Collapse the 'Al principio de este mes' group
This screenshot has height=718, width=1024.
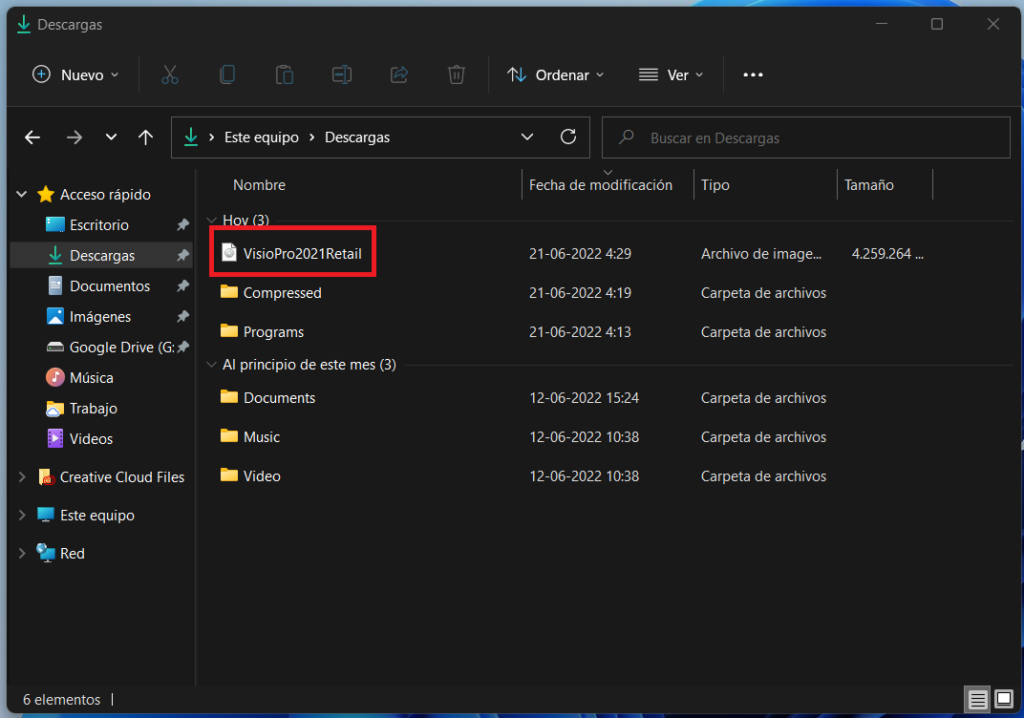[x=211, y=365]
